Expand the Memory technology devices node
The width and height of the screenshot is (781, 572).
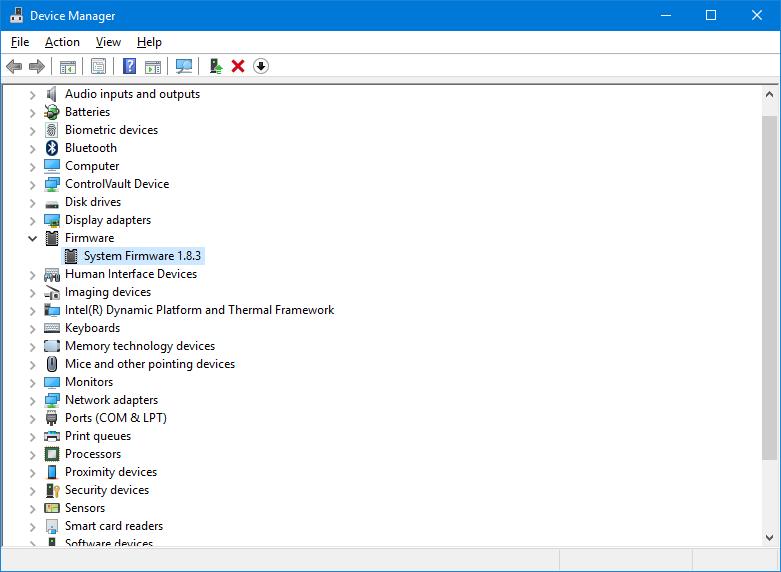click(32, 347)
